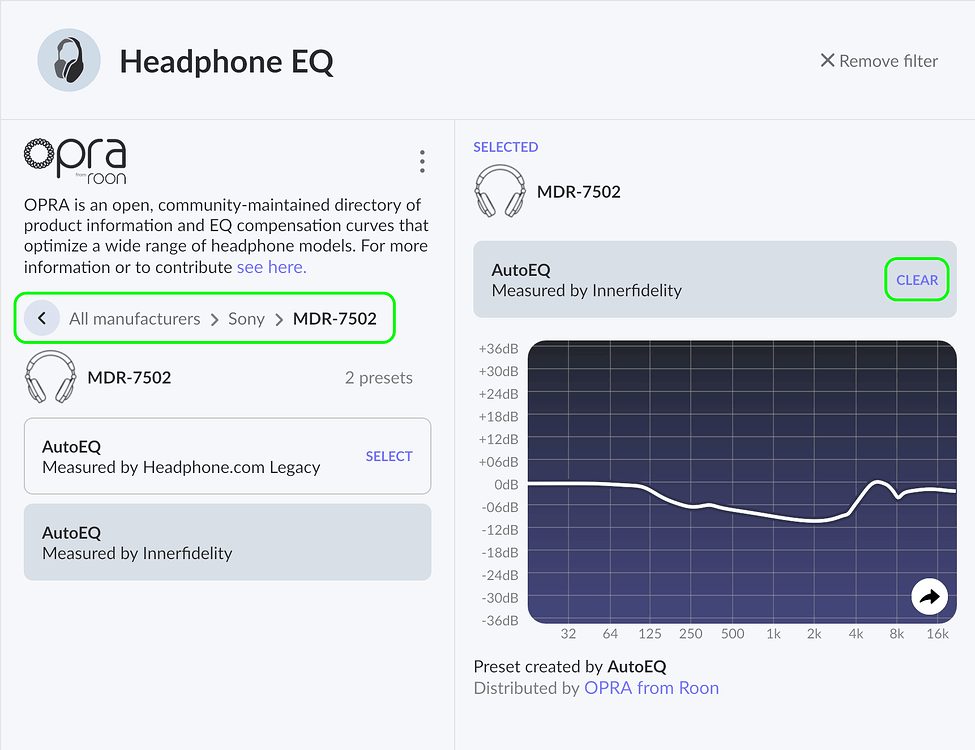Screen dimensions: 975x750
Task: Click the 250 frequency axis label
Action: [x=691, y=634]
